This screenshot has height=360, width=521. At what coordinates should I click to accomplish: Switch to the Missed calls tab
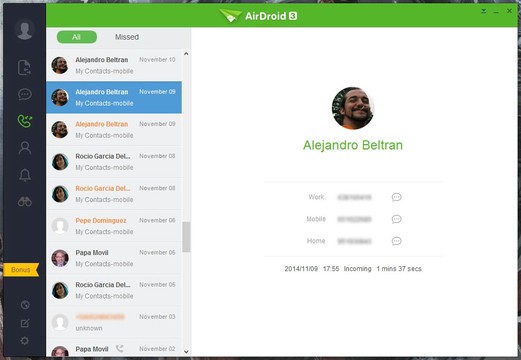(x=127, y=37)
